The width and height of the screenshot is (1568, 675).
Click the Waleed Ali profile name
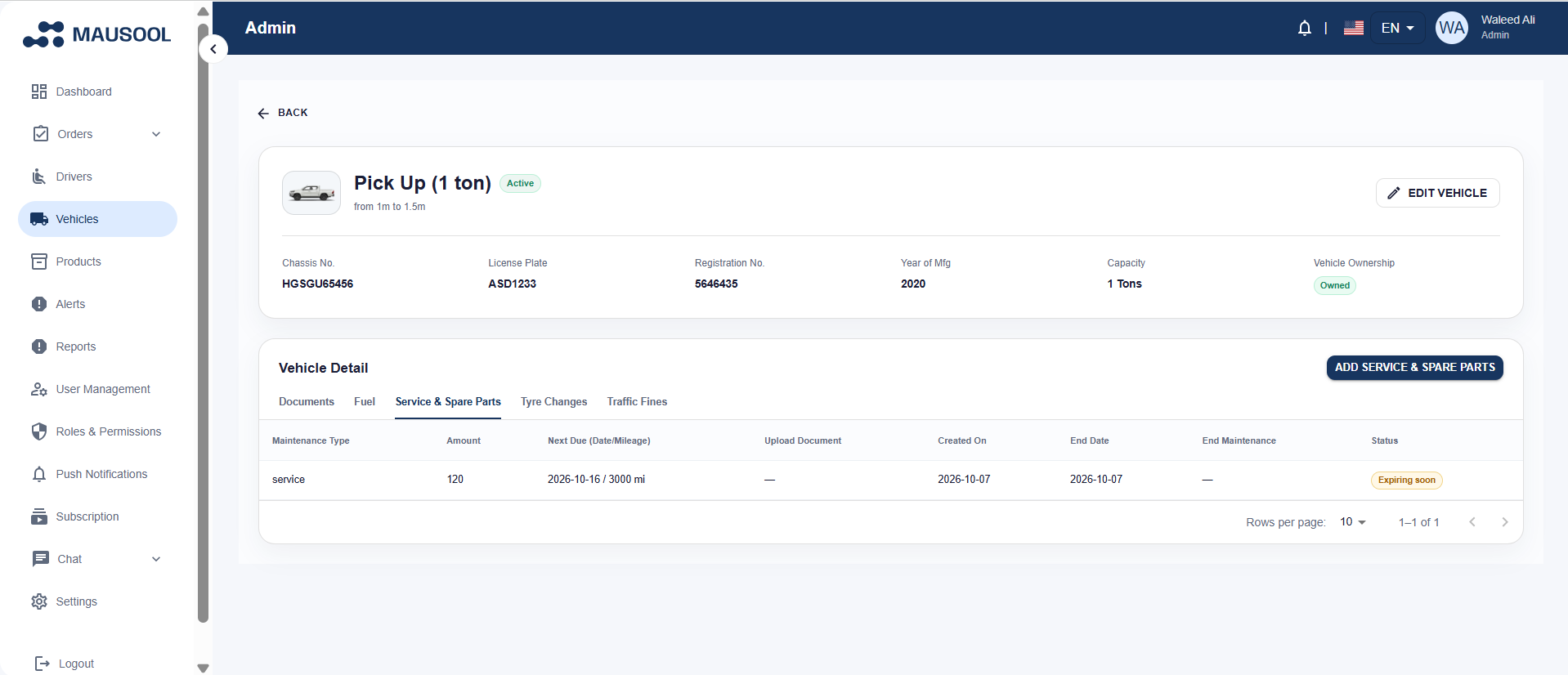coord(1508,20)
